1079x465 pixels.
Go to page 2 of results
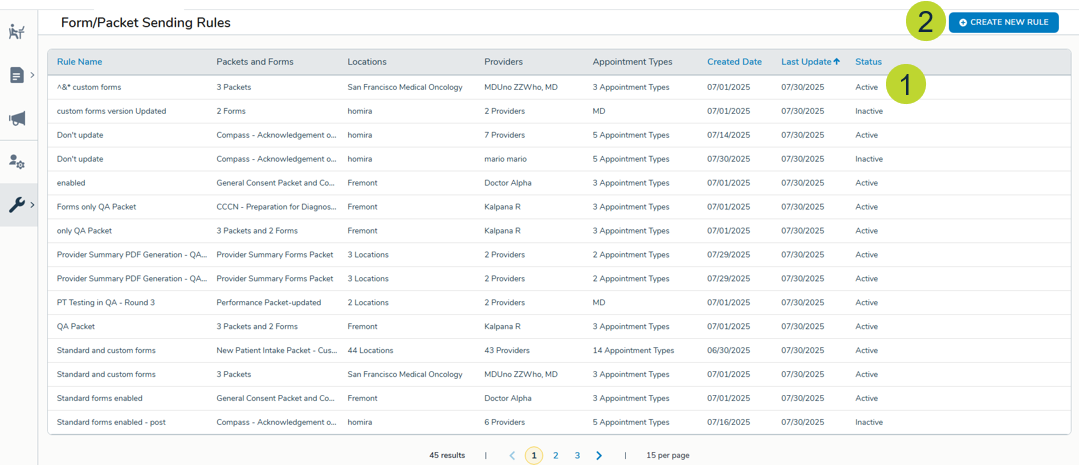coord(556,455)
